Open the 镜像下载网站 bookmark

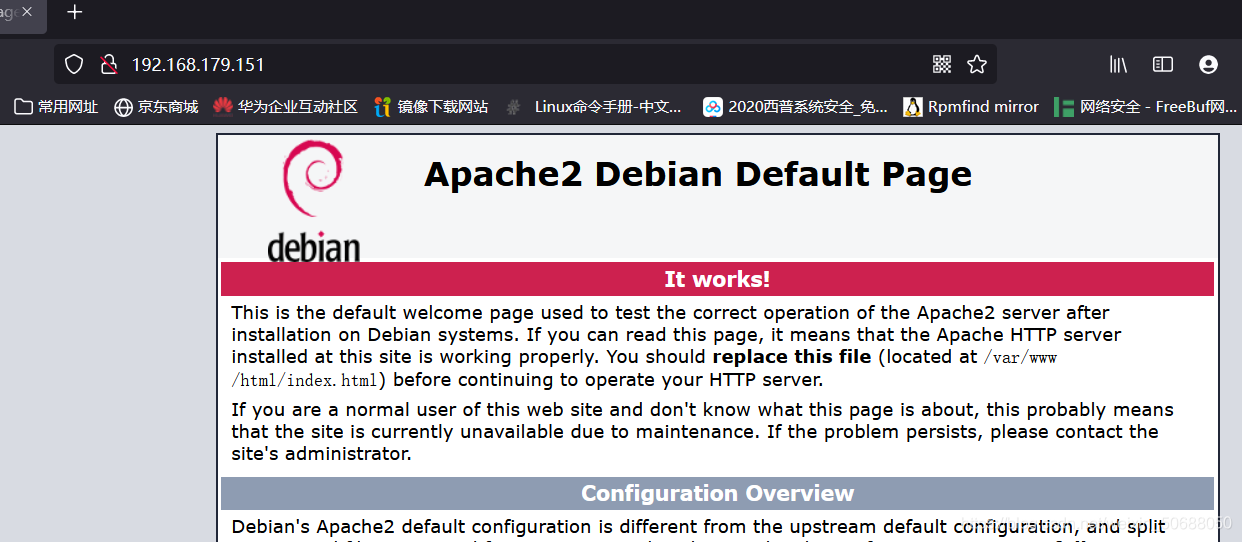pos(431,107)
